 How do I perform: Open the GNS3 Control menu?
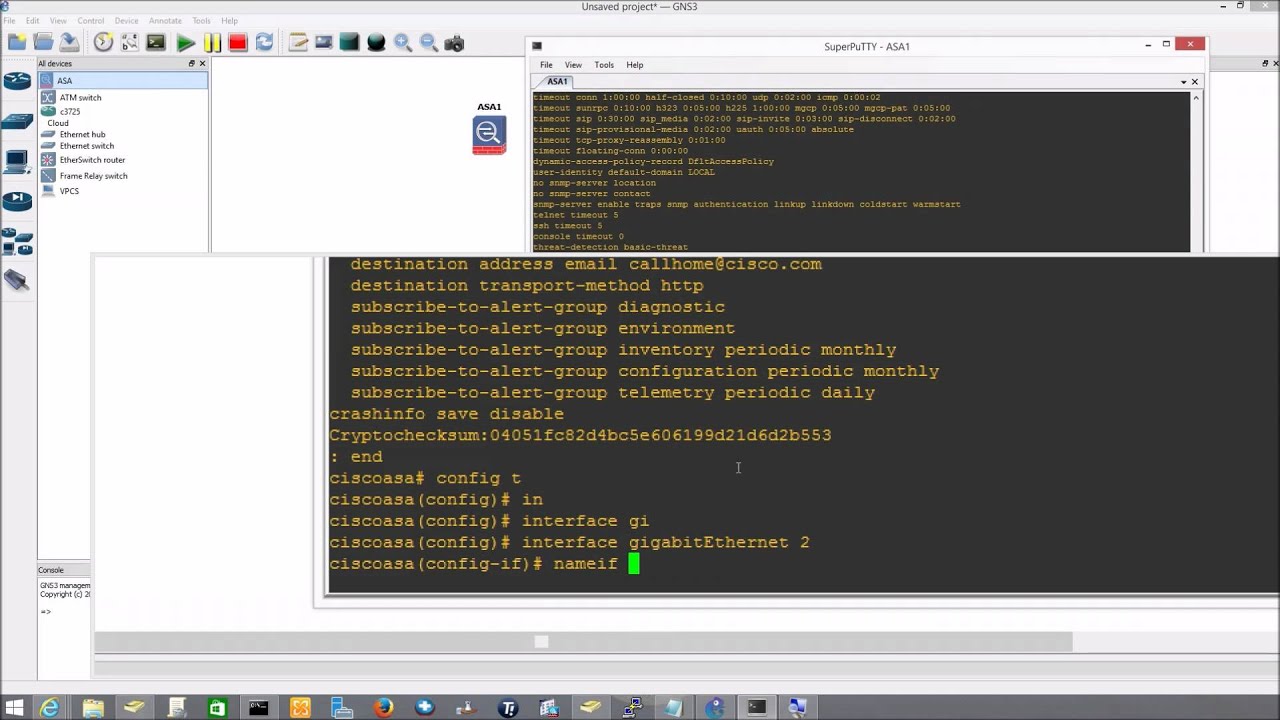(91, 20)
